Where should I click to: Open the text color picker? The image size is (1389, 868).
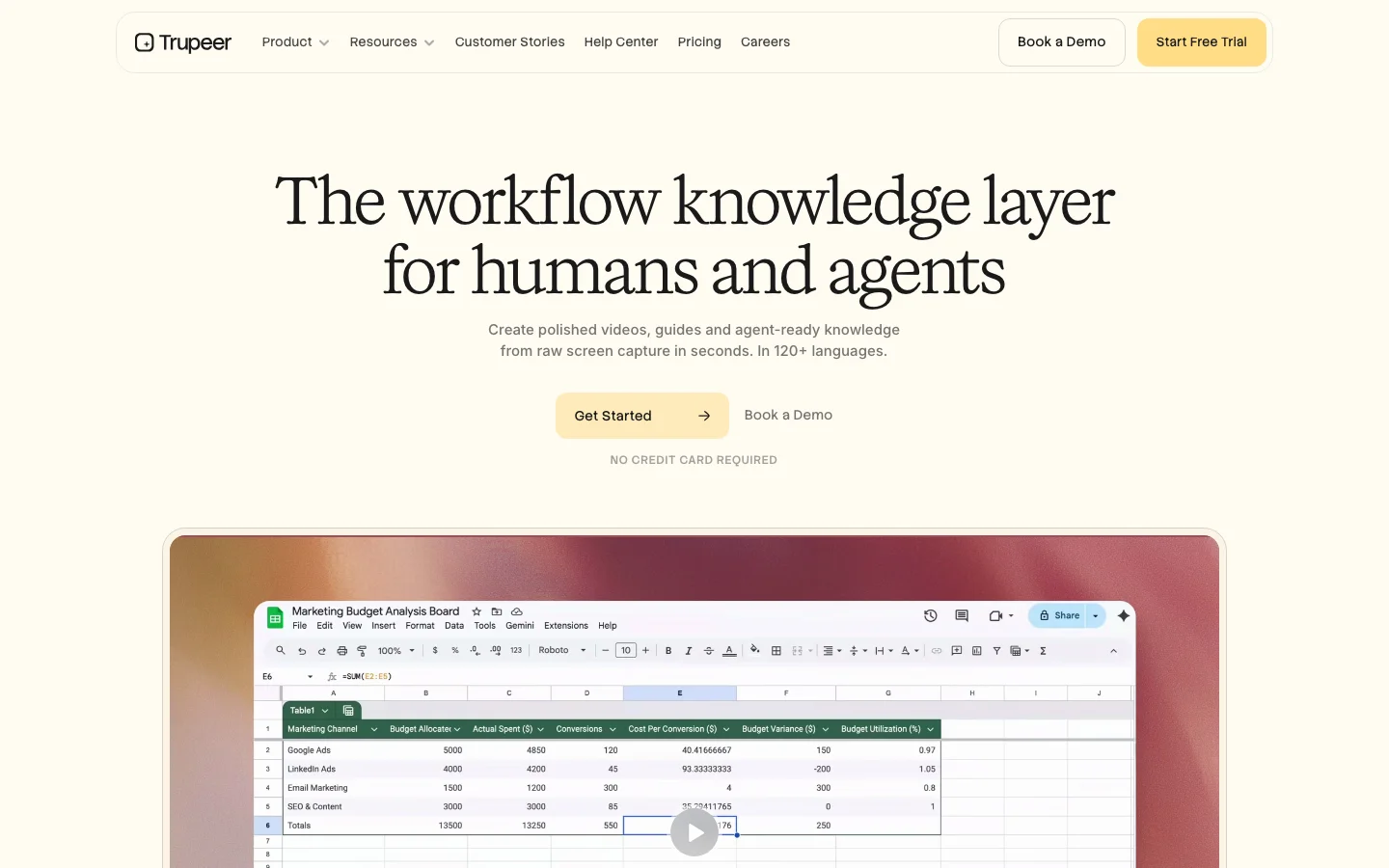coord(729,651)
